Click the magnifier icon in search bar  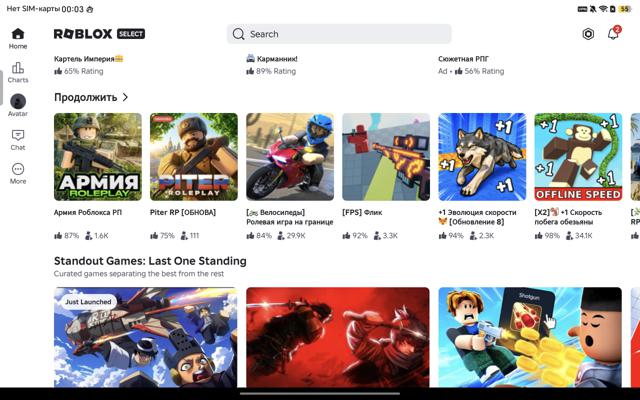coord(238,34)
